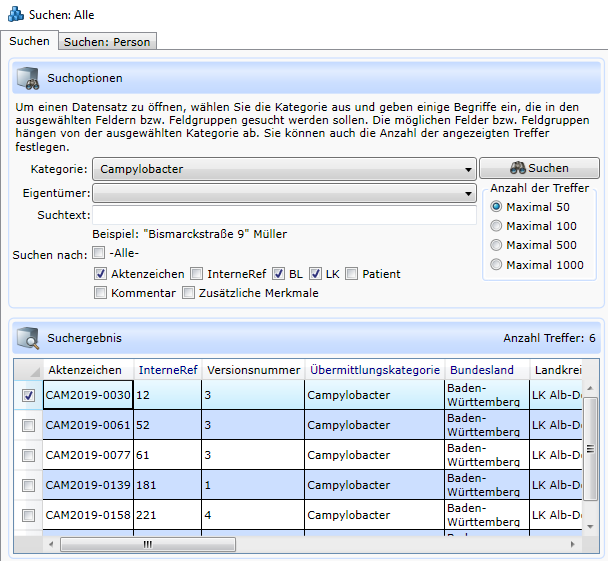The height and width of the screenshot is (561, 608).
Task: Select the 'Maximal 100' radio button
Action: [x=497, y=226]
